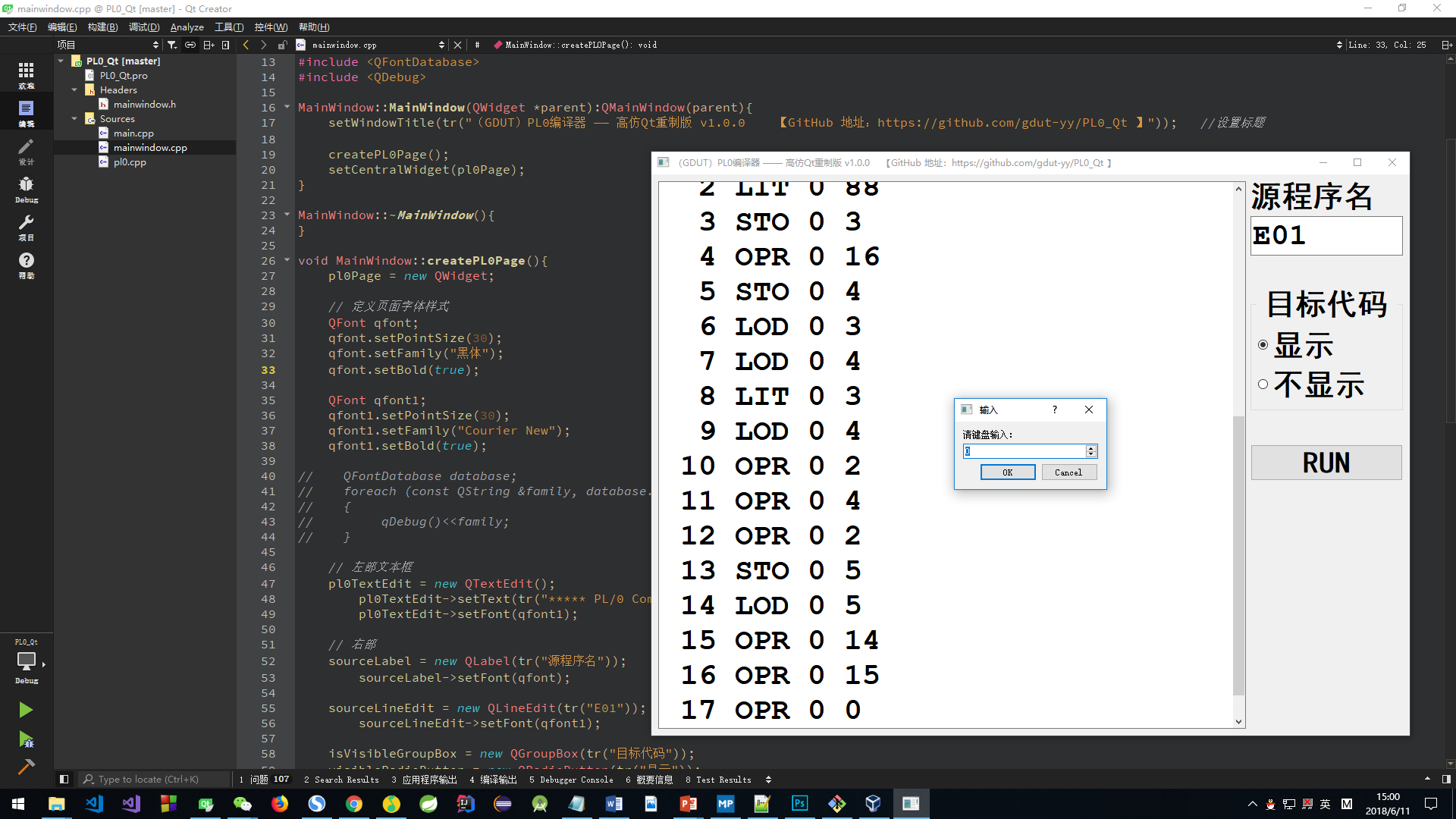1456x819 pixels.
Task: Click the Build hammer icon
Action: (26, 767)
